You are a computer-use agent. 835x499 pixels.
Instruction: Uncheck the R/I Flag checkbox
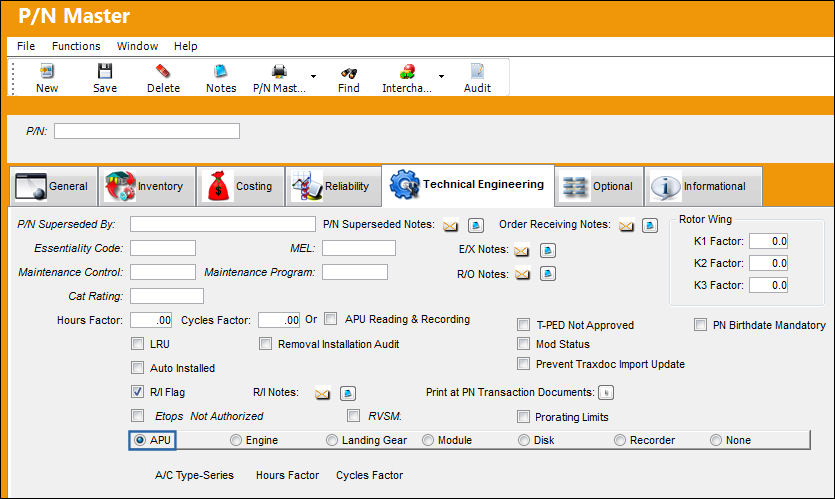point(137,391)
